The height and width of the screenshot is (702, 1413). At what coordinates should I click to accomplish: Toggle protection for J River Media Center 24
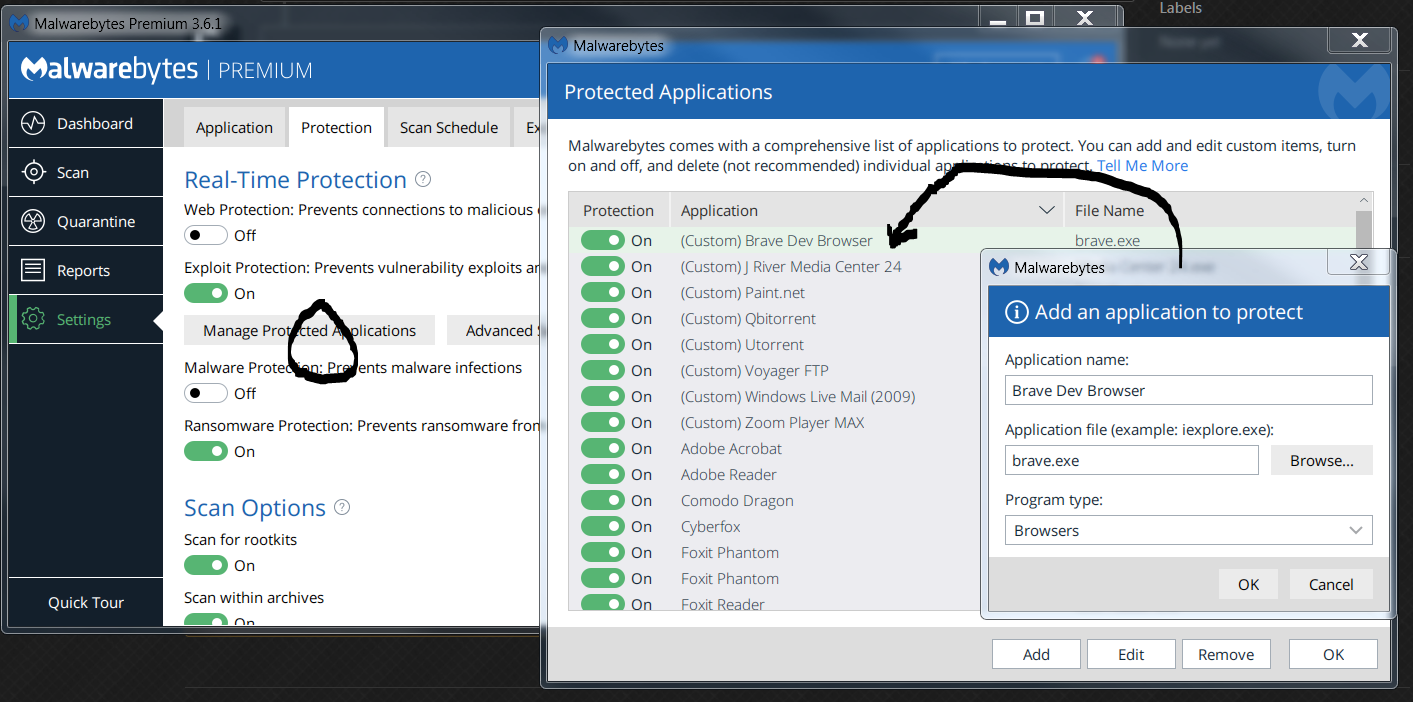pos(602,266)
